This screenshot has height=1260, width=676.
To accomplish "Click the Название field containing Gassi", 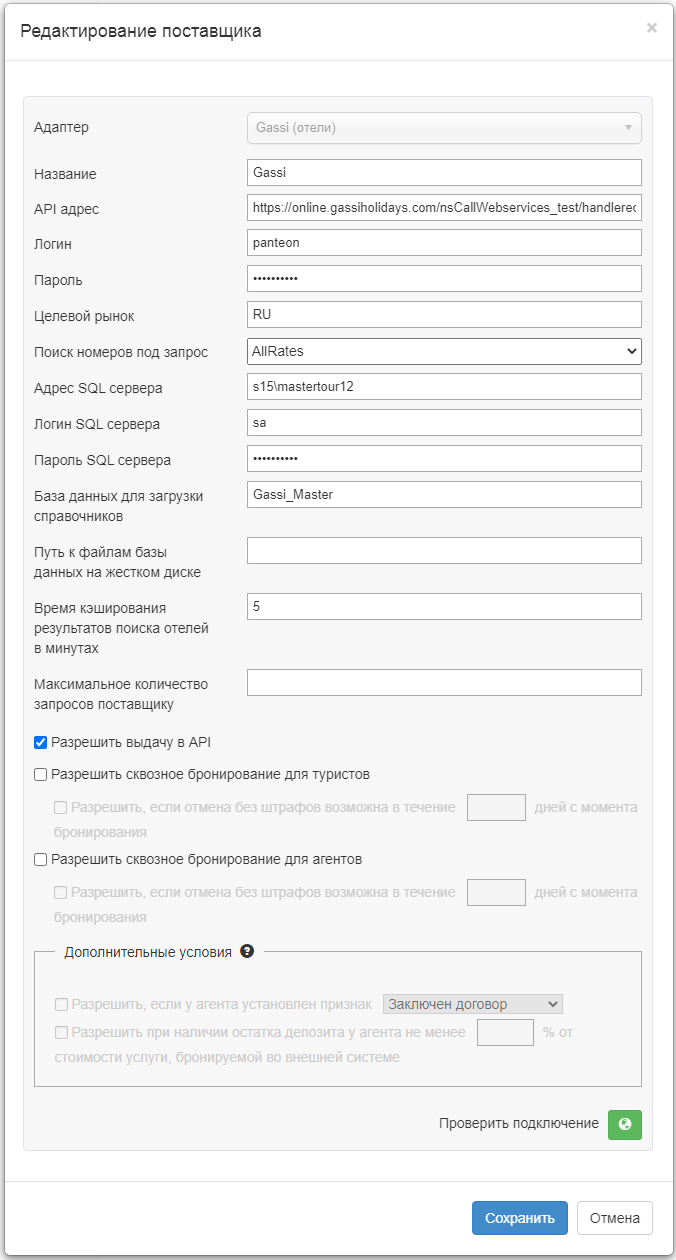I will coord(444,173).
